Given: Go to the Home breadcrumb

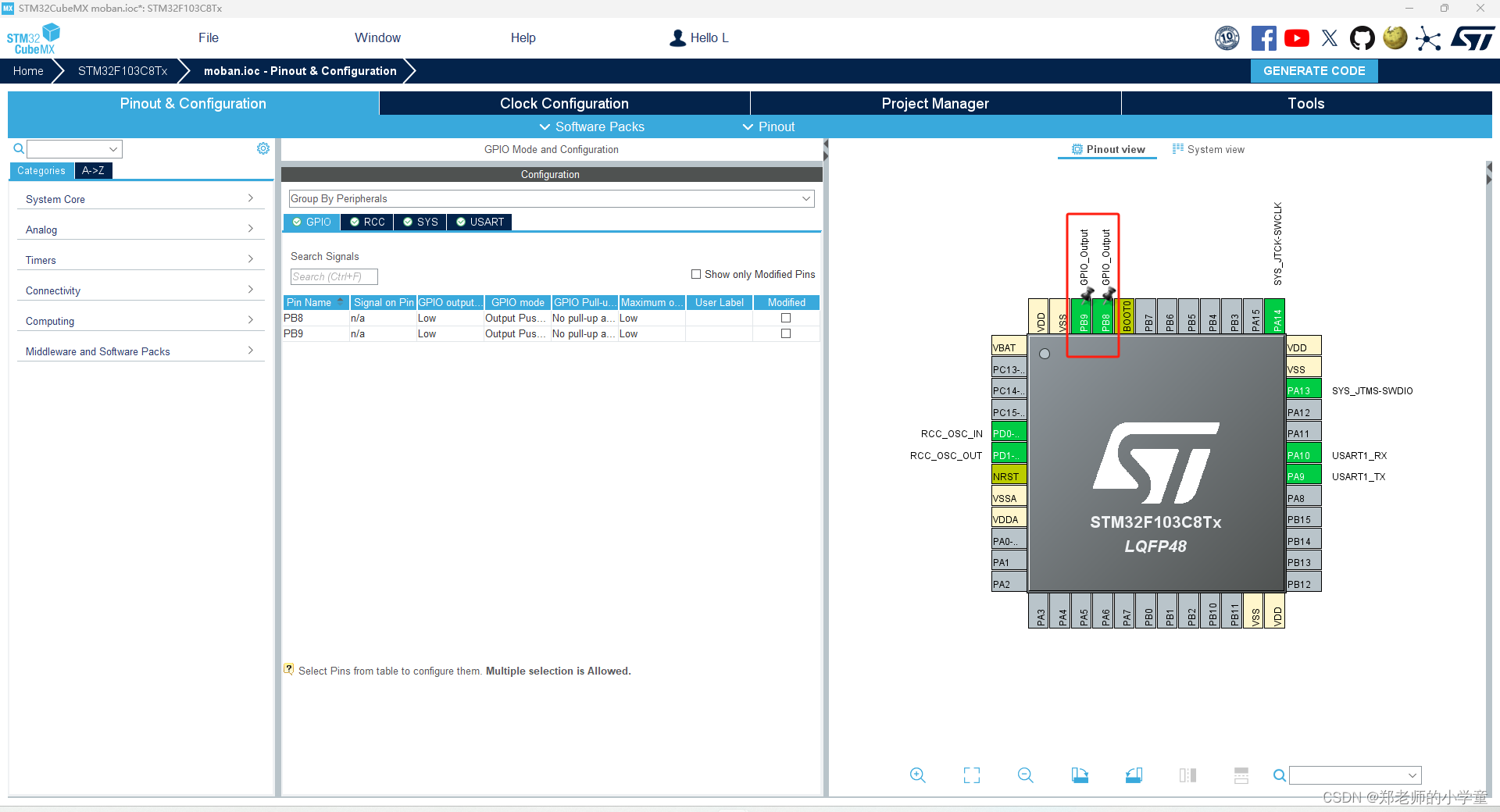Looking at the screenshot, I should pyautogui.click(x=28, y=70).
